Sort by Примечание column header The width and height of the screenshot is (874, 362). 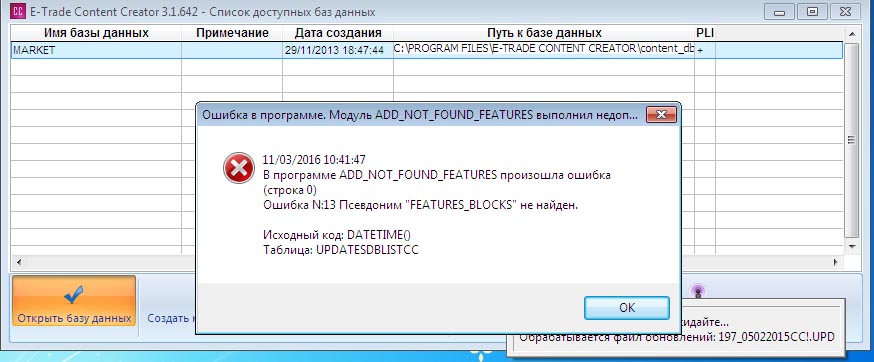tap(232, 32)
